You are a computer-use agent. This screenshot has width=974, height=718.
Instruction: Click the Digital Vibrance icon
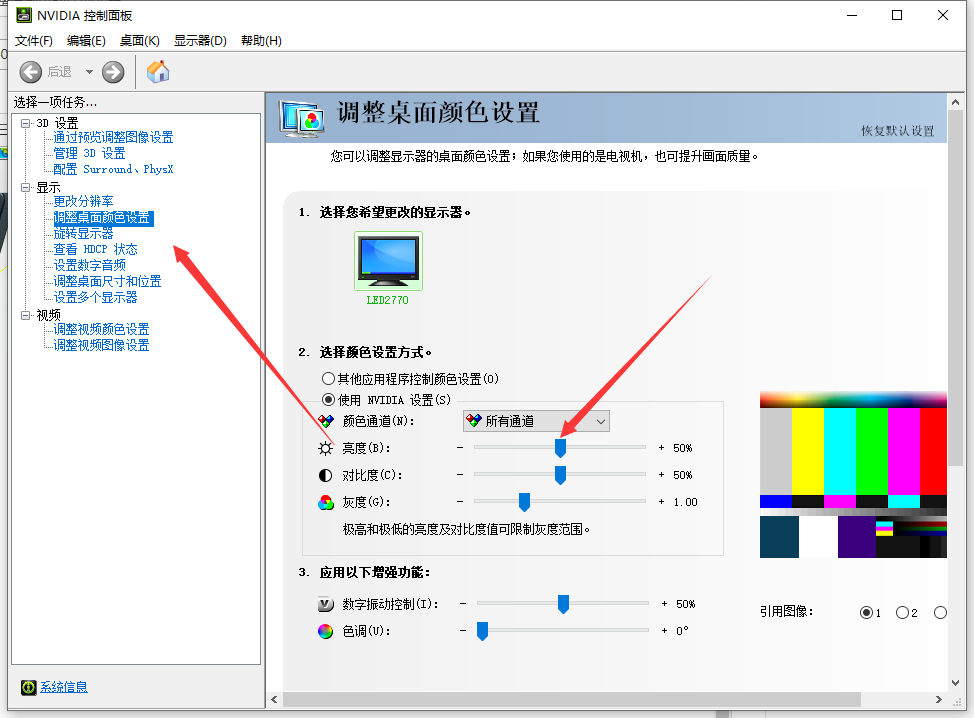[x=325, y=604]
